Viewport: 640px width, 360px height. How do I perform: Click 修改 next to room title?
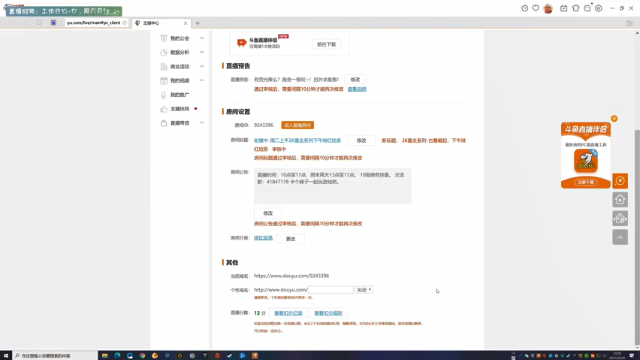[361, 140]
